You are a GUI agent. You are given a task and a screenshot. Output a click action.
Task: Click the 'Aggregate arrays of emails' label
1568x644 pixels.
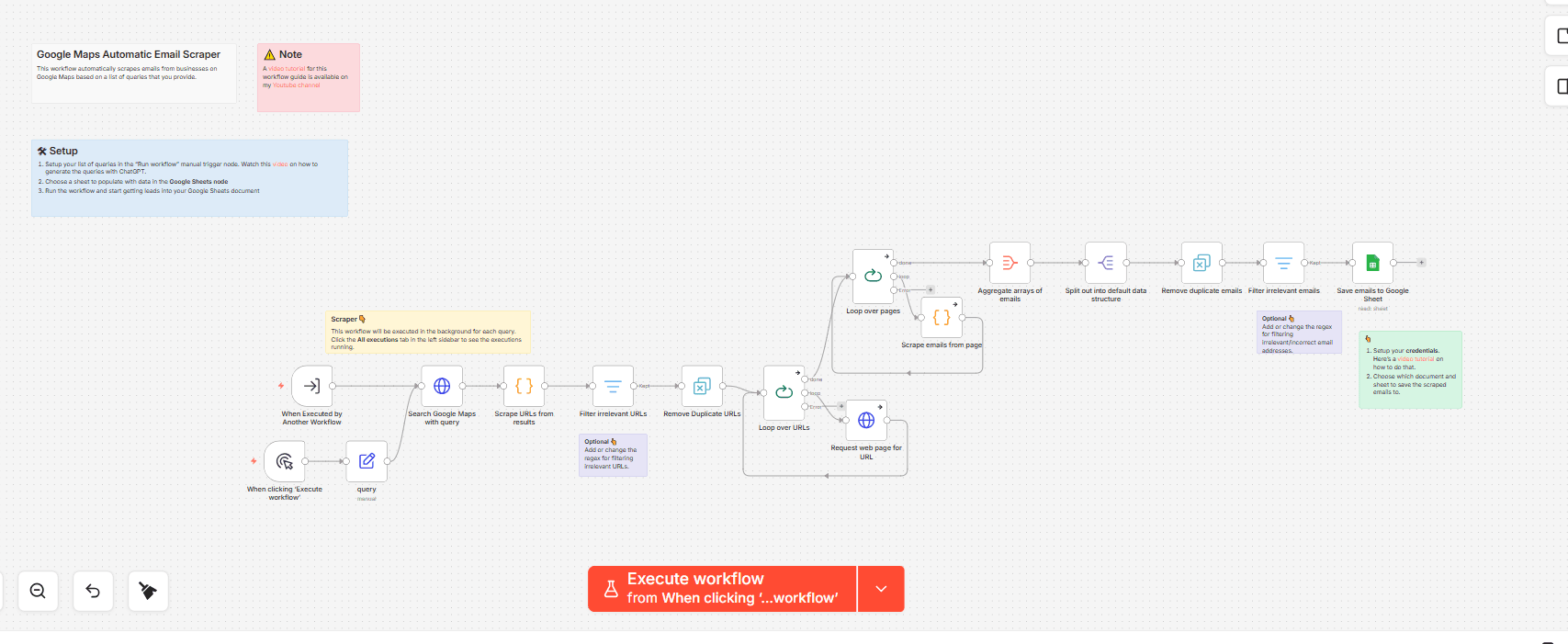click(1010, 295)
